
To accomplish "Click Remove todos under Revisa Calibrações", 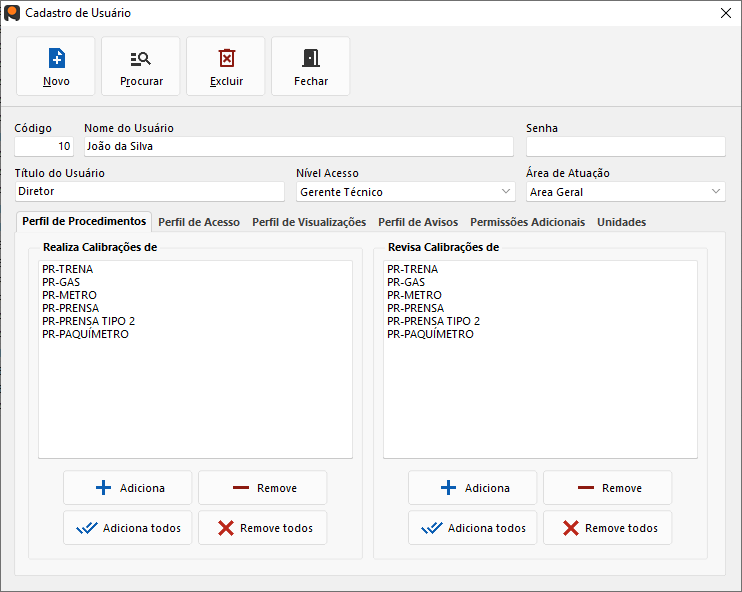I will click(607, 528).
